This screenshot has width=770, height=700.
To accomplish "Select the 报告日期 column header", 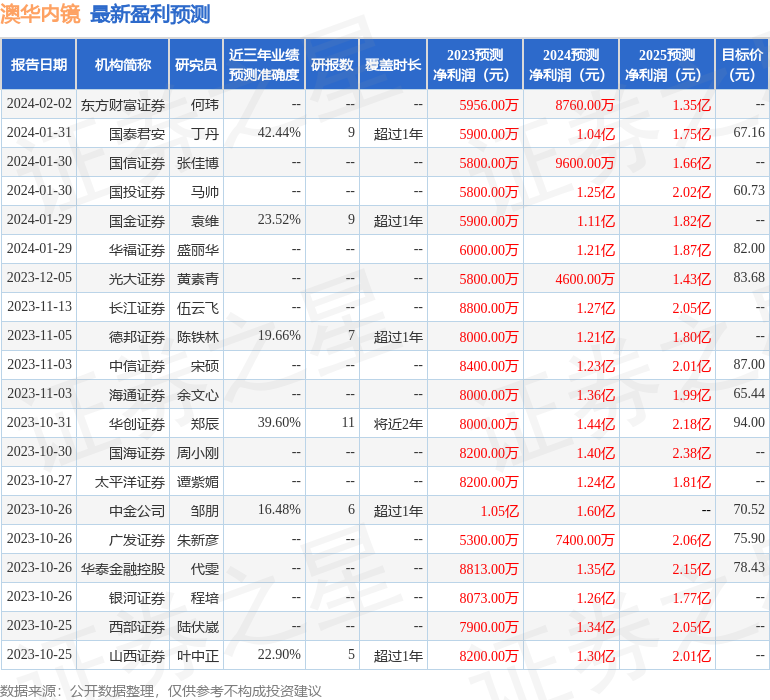I will [39, 64].
